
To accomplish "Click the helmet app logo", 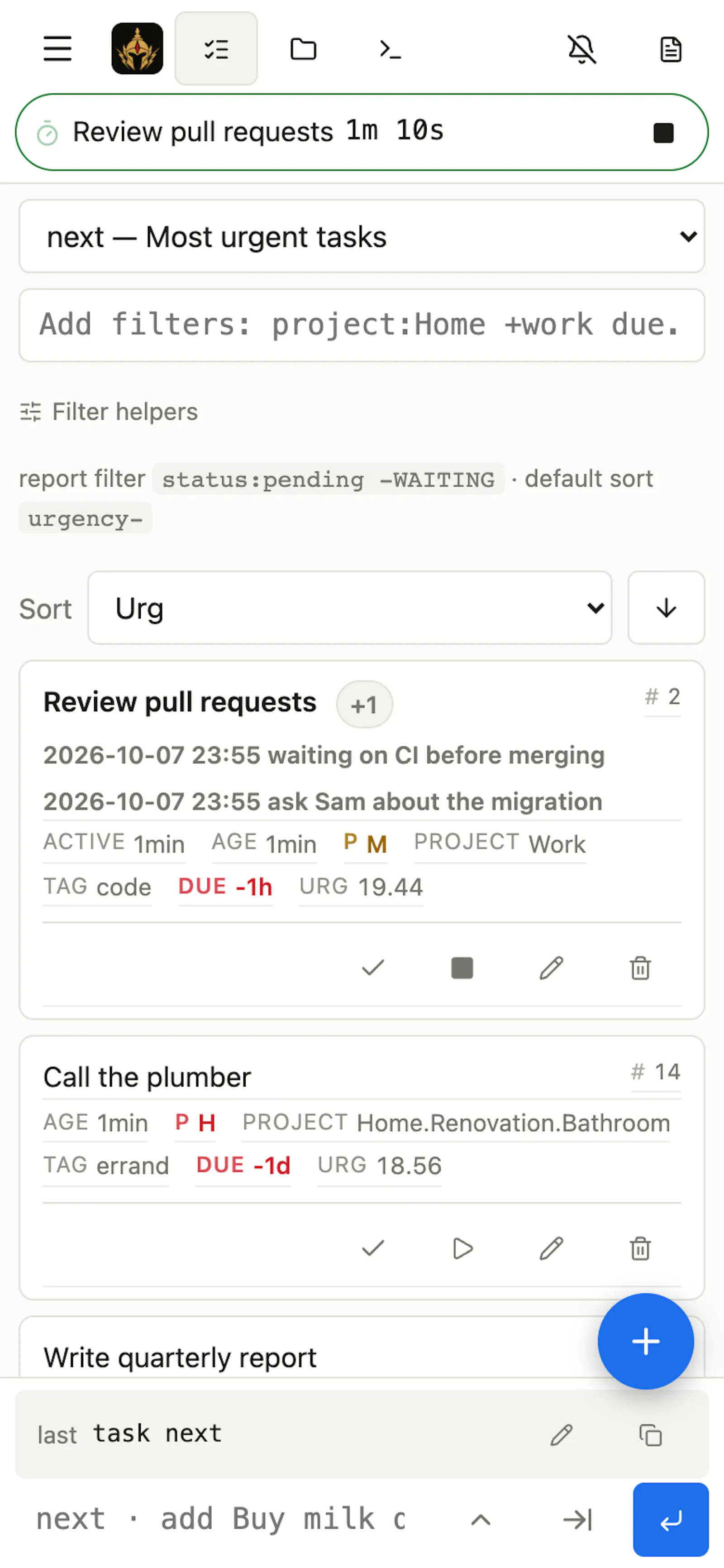I will pyautogui.click(x=138, y=49).
